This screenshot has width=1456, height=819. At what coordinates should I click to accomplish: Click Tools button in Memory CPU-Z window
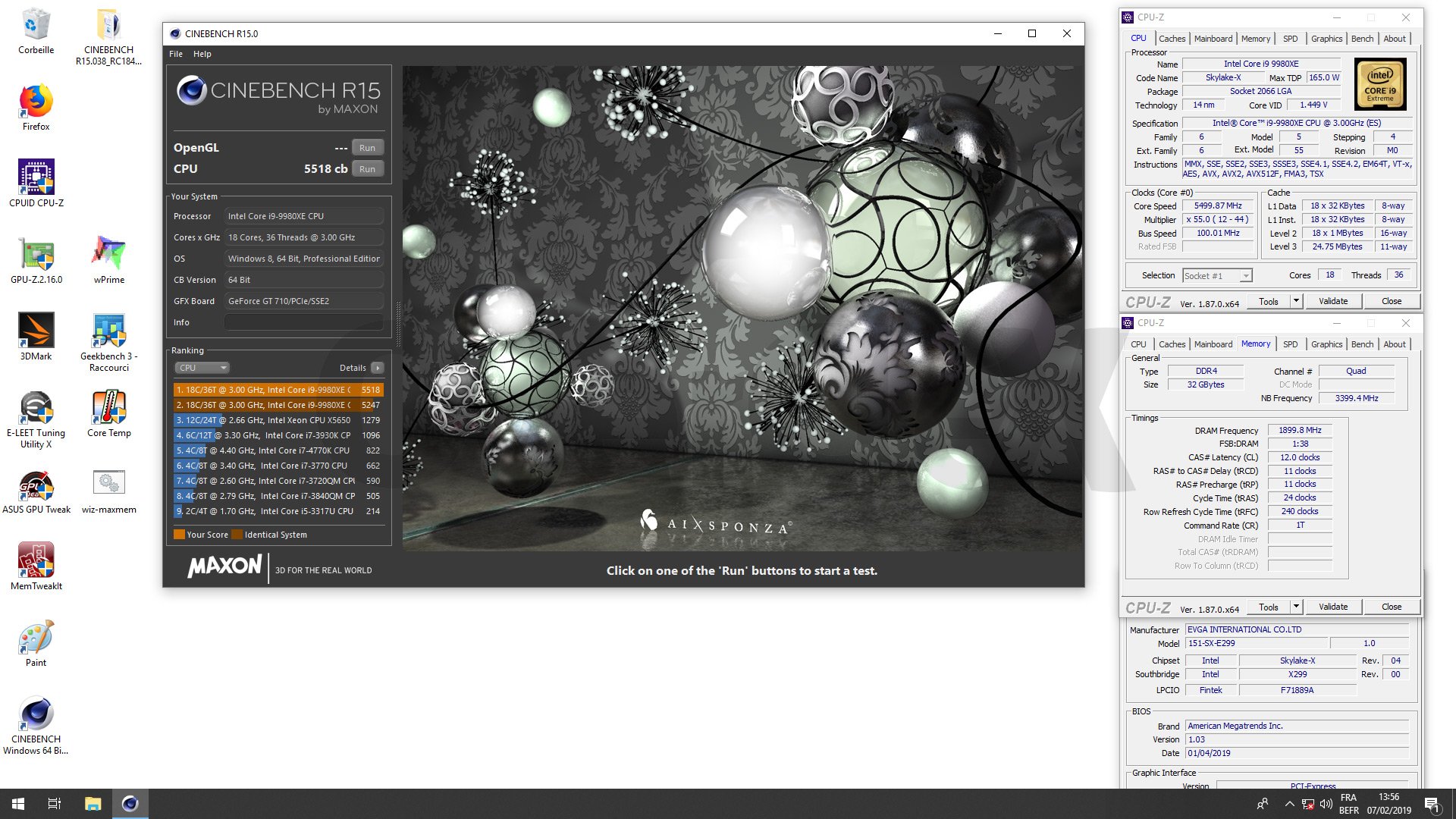click(x=1269, y=607)
